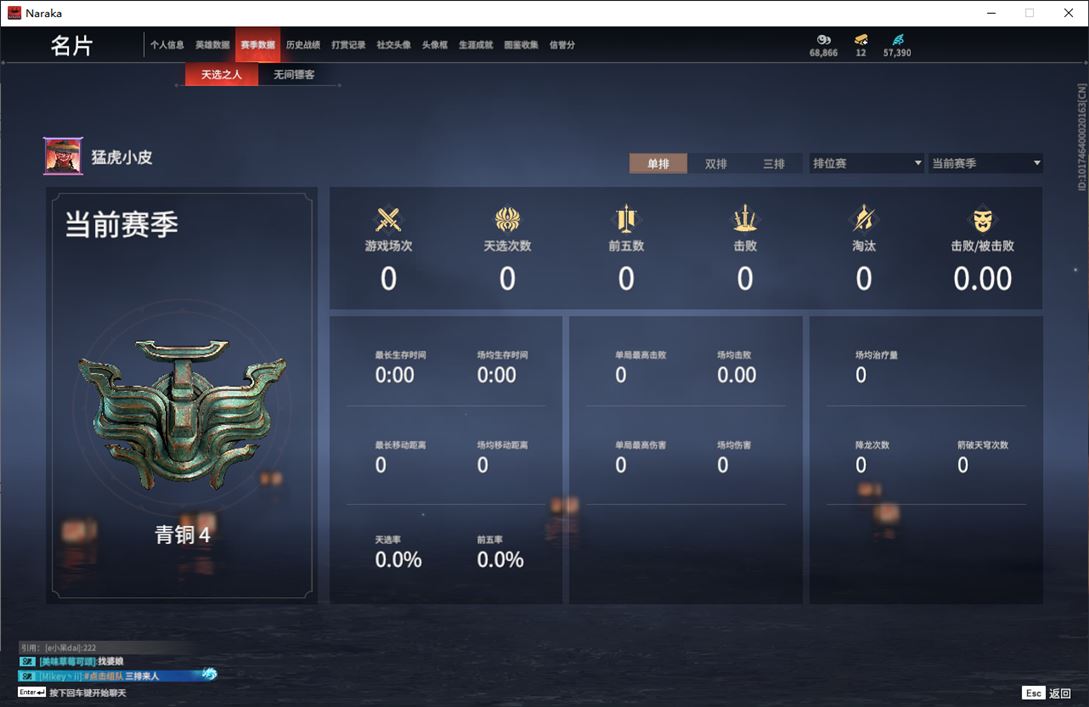Open the 图鉴收集 tab
The image size is (1089, 707).
(521, 45)
